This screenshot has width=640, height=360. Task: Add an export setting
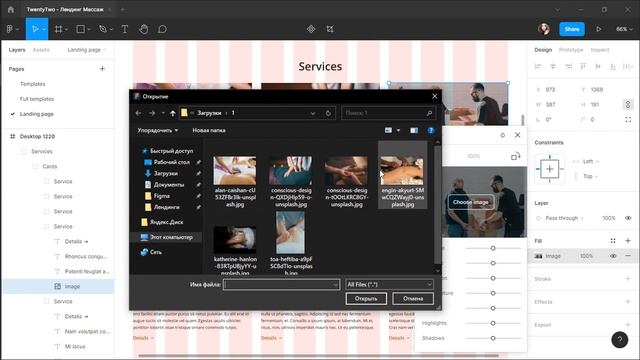tap(628, 325)
